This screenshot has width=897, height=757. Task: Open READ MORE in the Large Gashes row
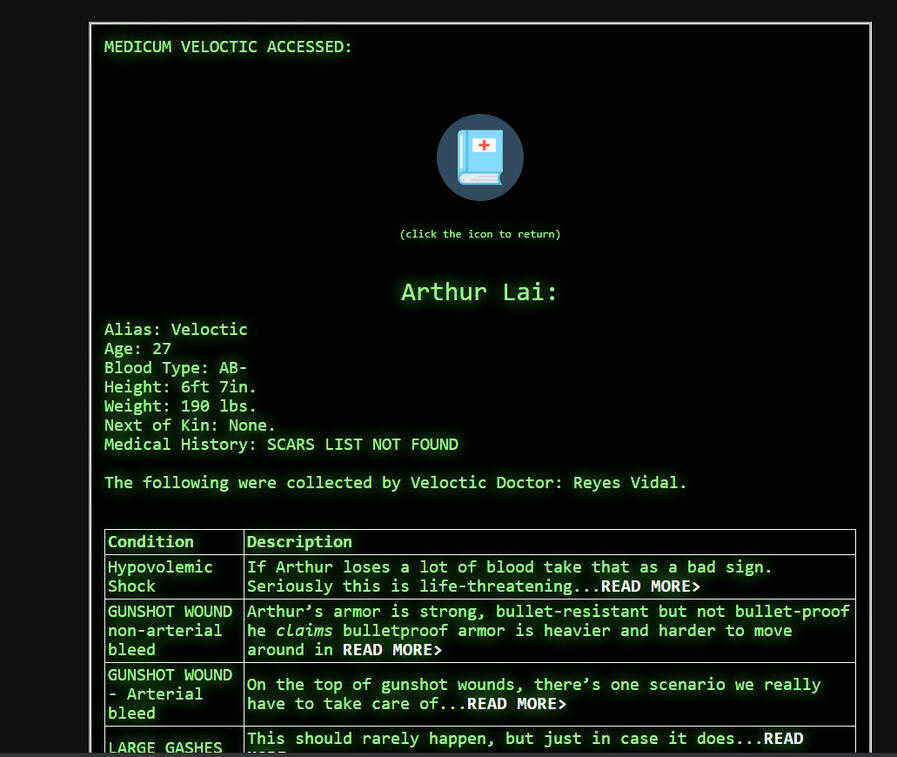[783, 739]
